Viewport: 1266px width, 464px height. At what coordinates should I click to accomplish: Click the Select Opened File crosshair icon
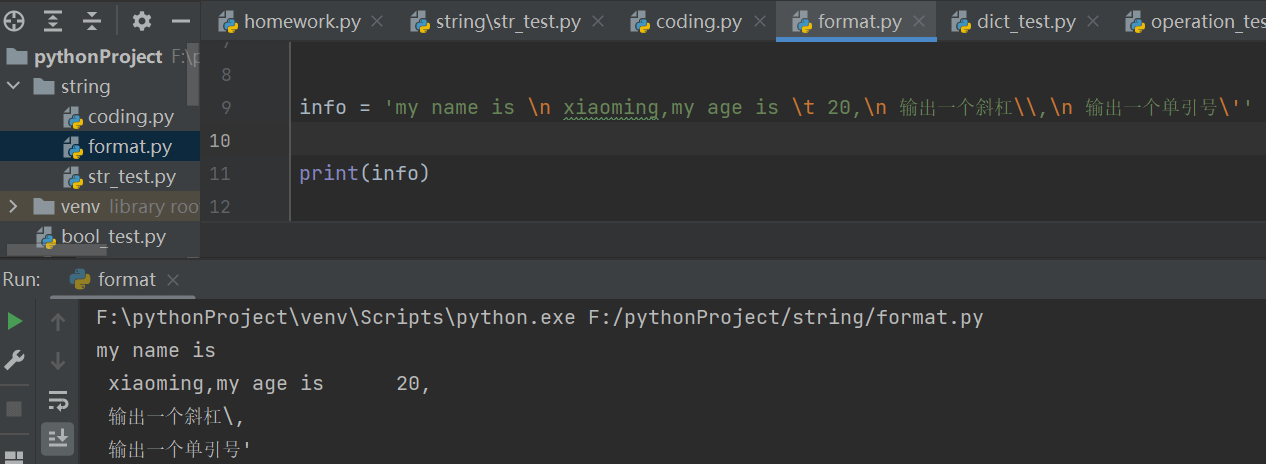tap(14, 21)
